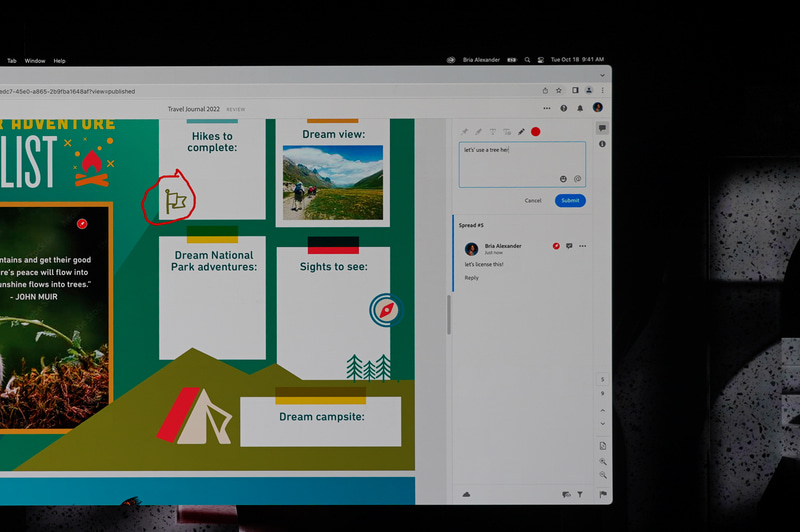
Task: Click the Creative Cloud menu bar icon
Action: (x=451, y=60)
